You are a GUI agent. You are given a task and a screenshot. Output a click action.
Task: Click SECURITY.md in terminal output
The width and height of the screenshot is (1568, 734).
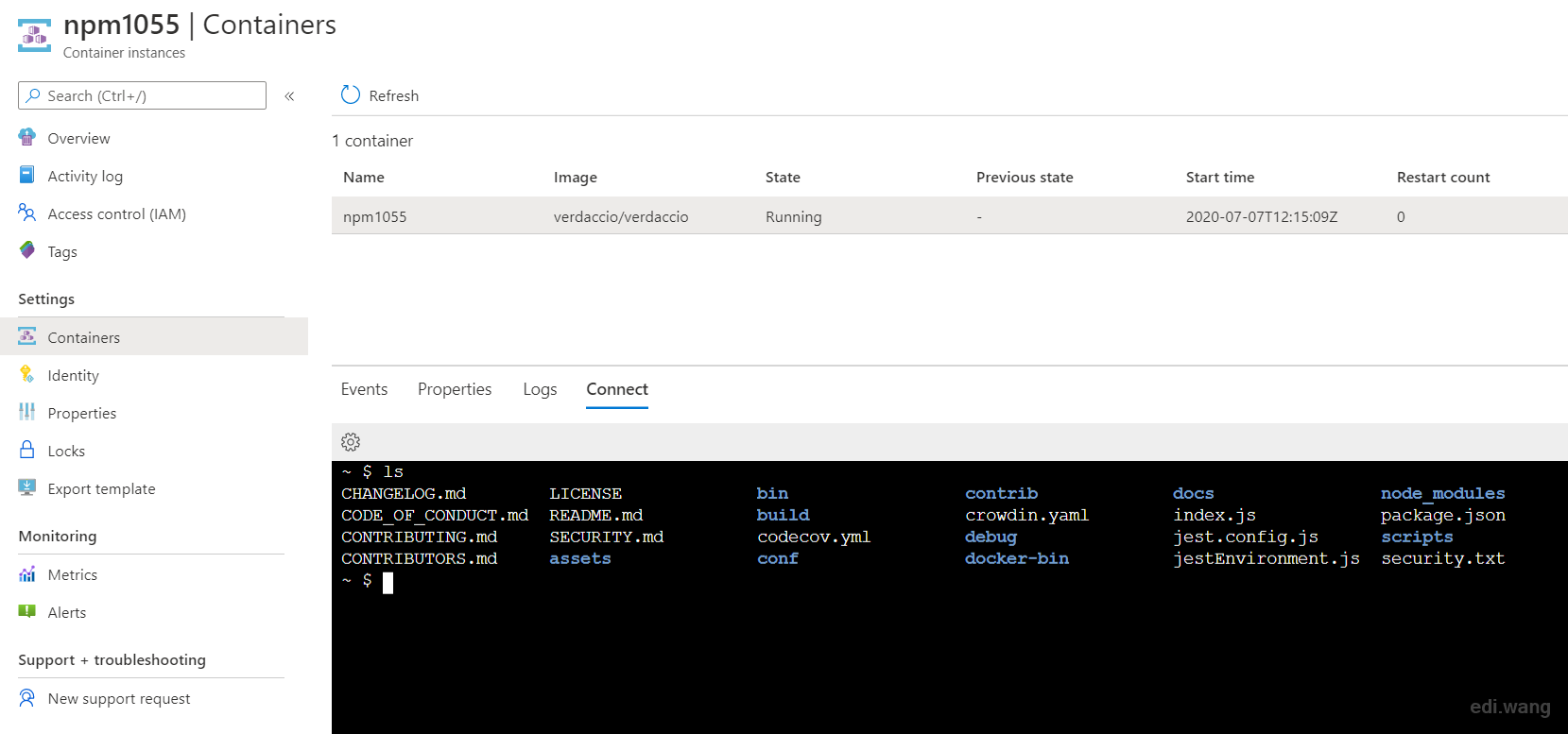pyautogui.click(x=607, y=537)
